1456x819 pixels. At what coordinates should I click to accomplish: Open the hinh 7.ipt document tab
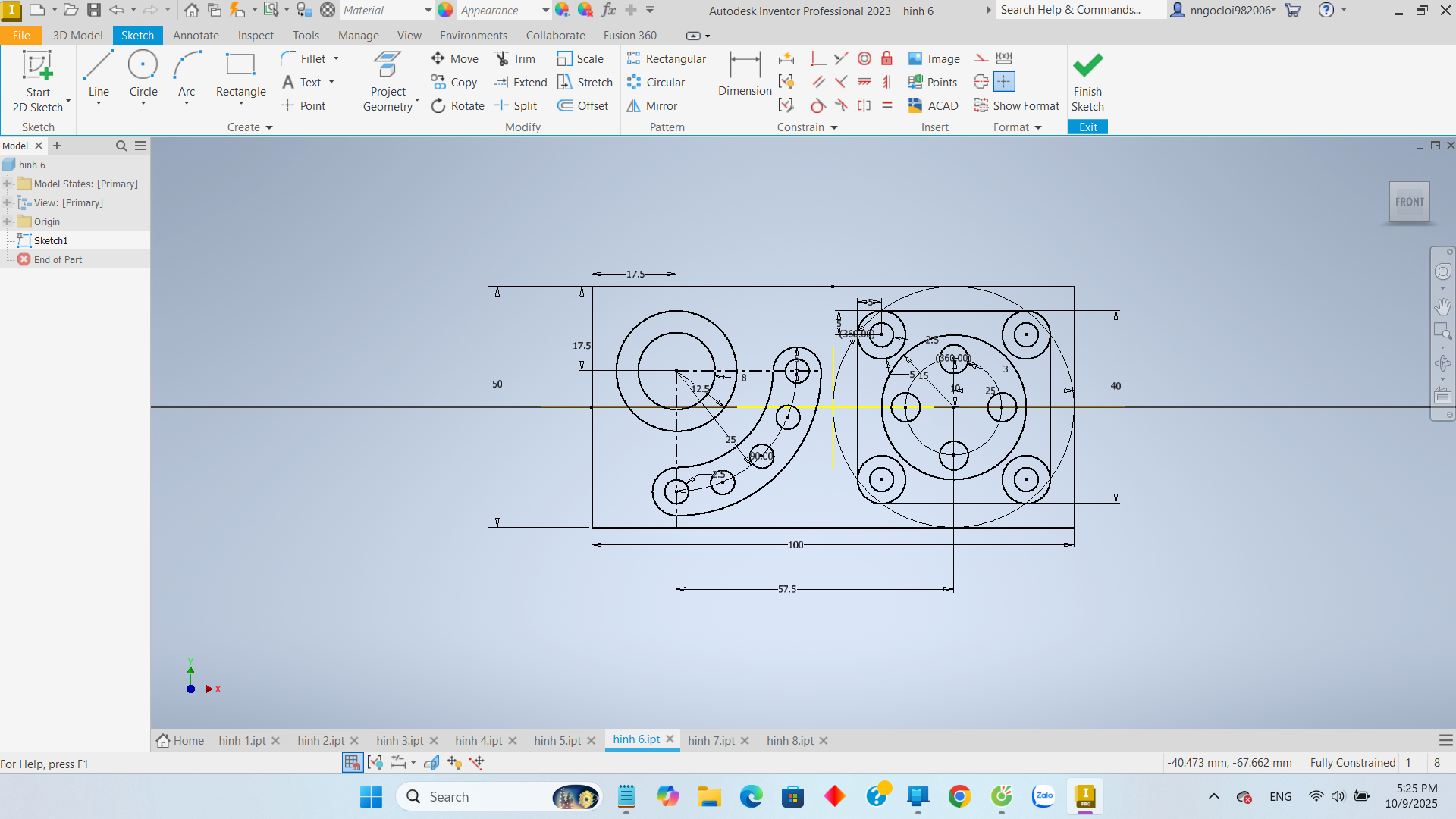[x=711, y=740]
